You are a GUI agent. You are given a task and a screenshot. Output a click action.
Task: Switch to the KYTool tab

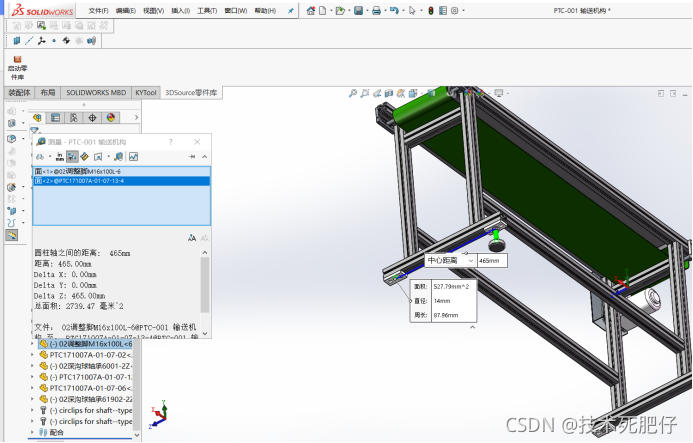(145, 93)
